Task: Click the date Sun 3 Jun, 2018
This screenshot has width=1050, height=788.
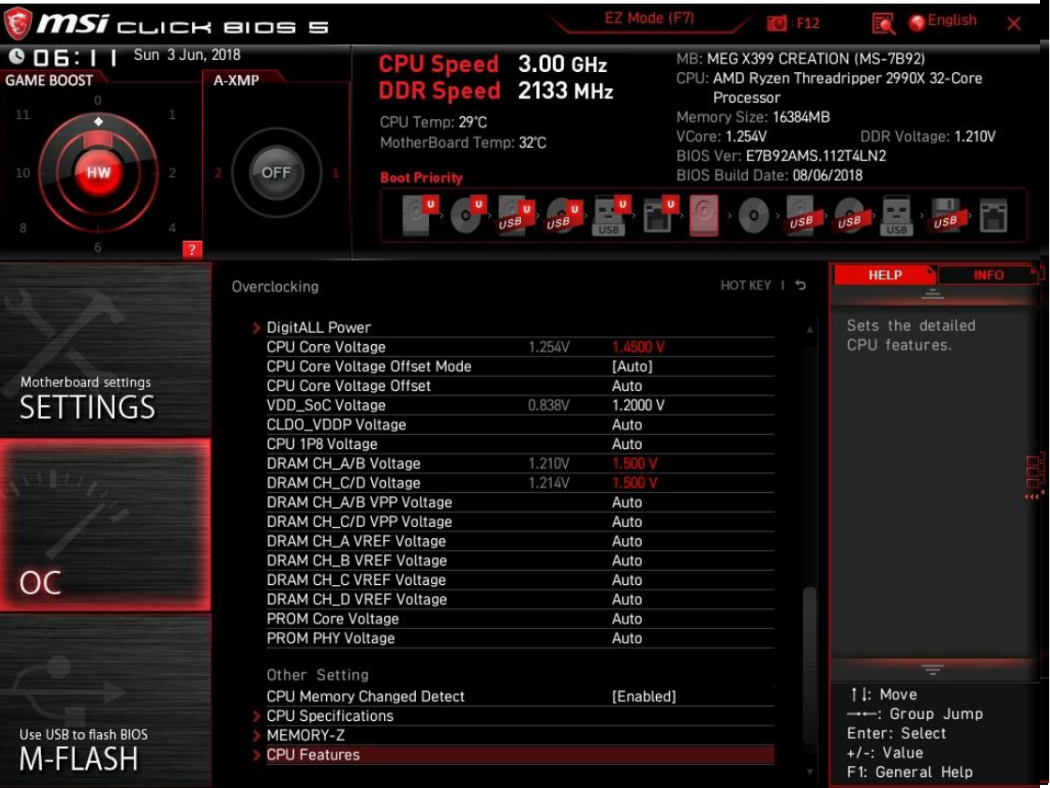Action: [187, 55]
